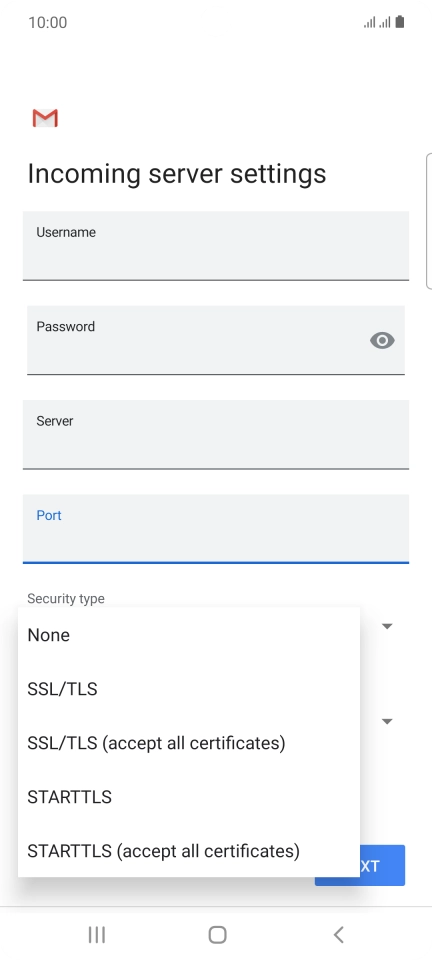Toggle password visibility eye icon
This screenshot has width=432, height=960.
coord(382,340)
